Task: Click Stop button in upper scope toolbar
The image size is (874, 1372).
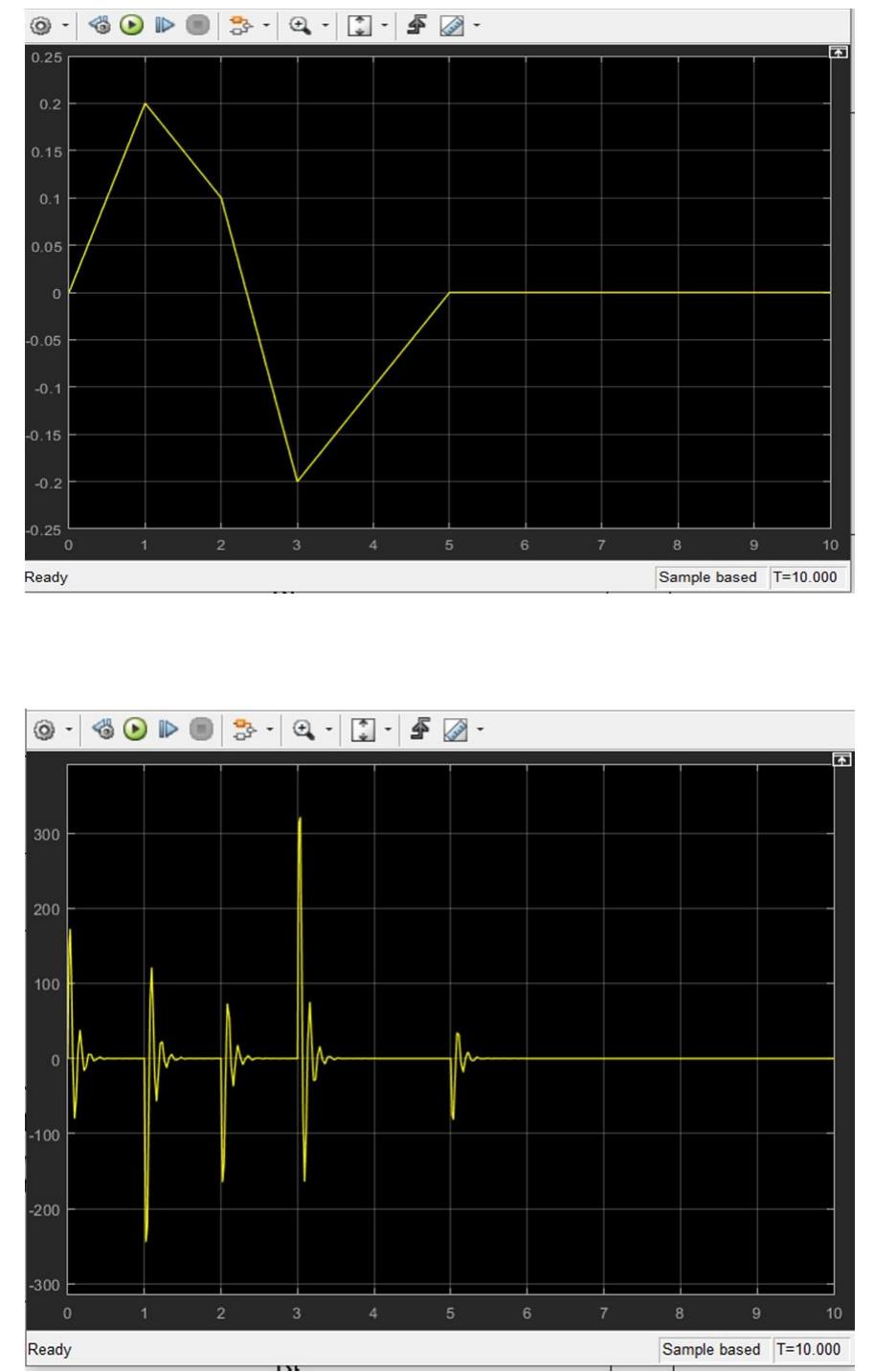Action: pyautogui.click(x=197, y=26)
